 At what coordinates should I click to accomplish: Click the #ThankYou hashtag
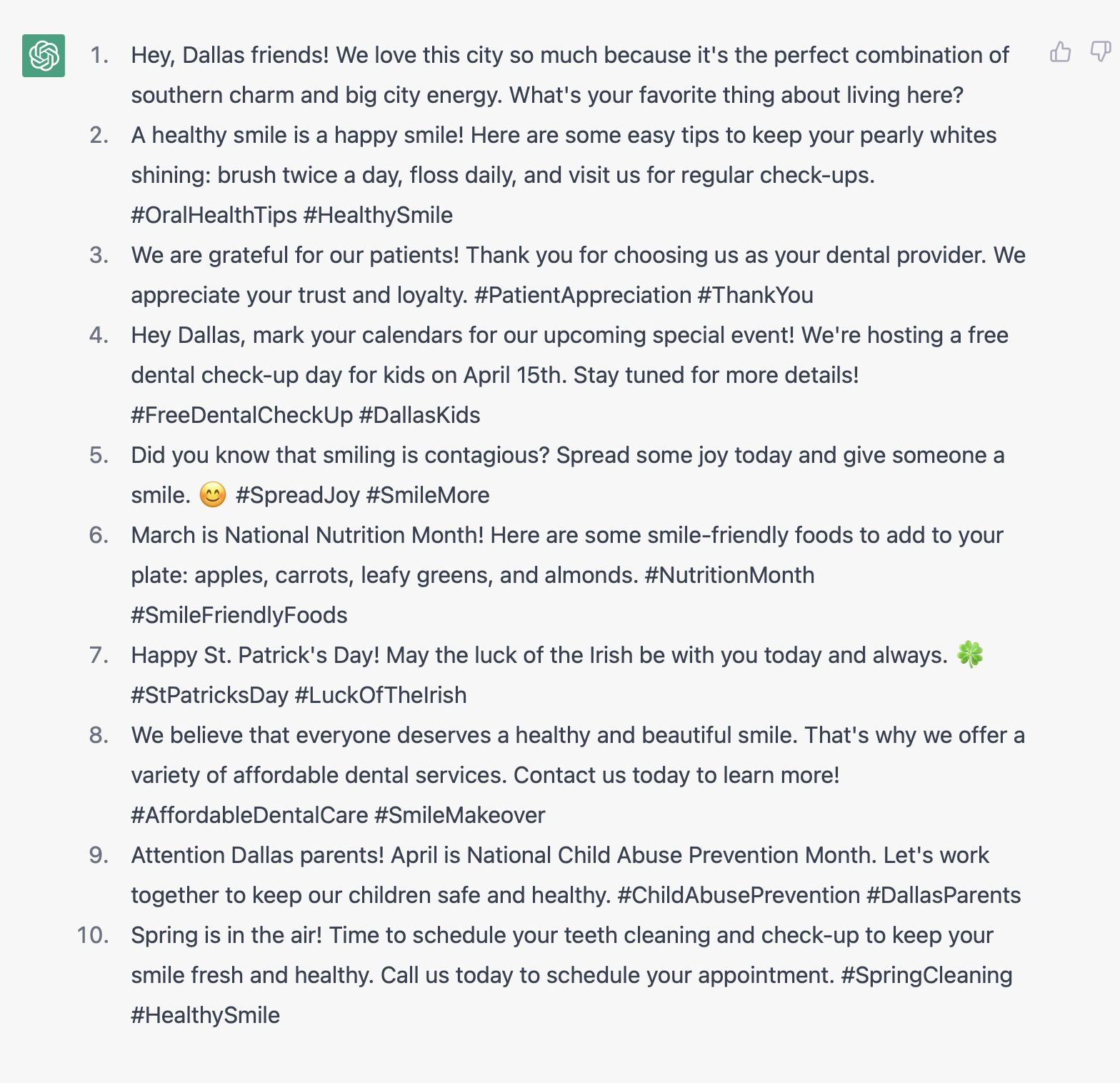[x=756, y=295]
